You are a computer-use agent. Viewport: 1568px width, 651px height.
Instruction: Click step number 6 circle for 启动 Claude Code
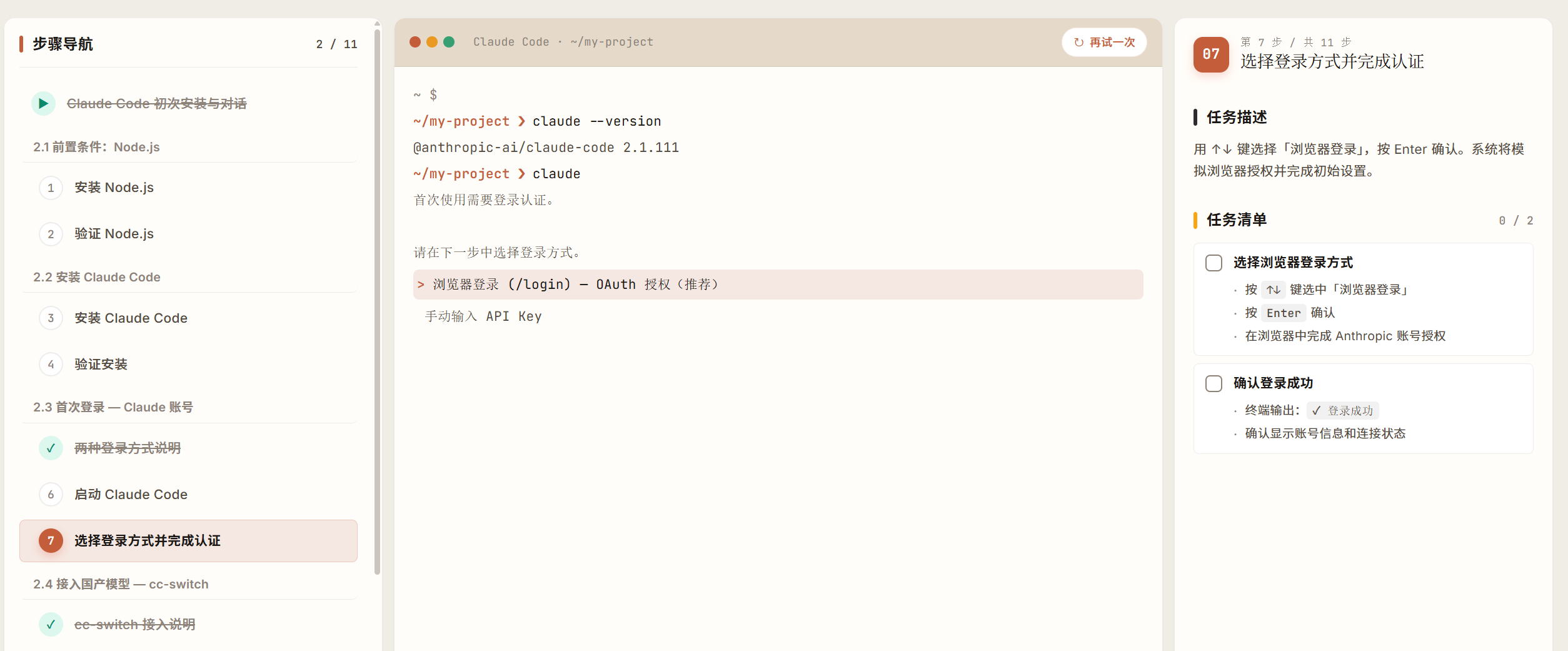point(51,494)
